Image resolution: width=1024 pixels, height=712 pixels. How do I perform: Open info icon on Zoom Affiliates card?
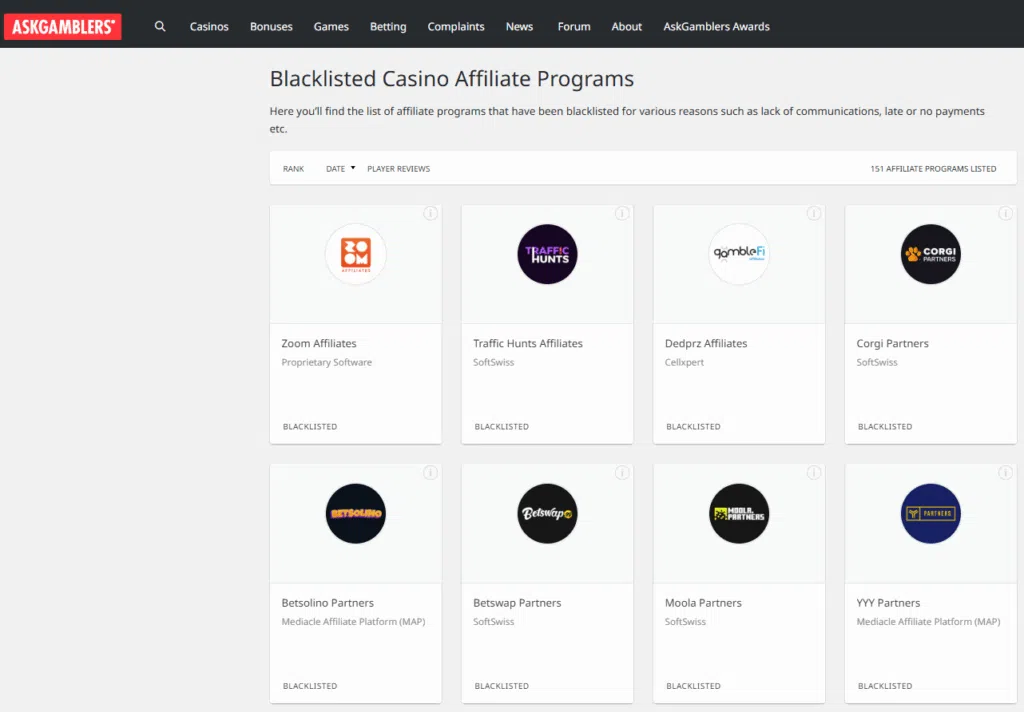pos(430,213)
